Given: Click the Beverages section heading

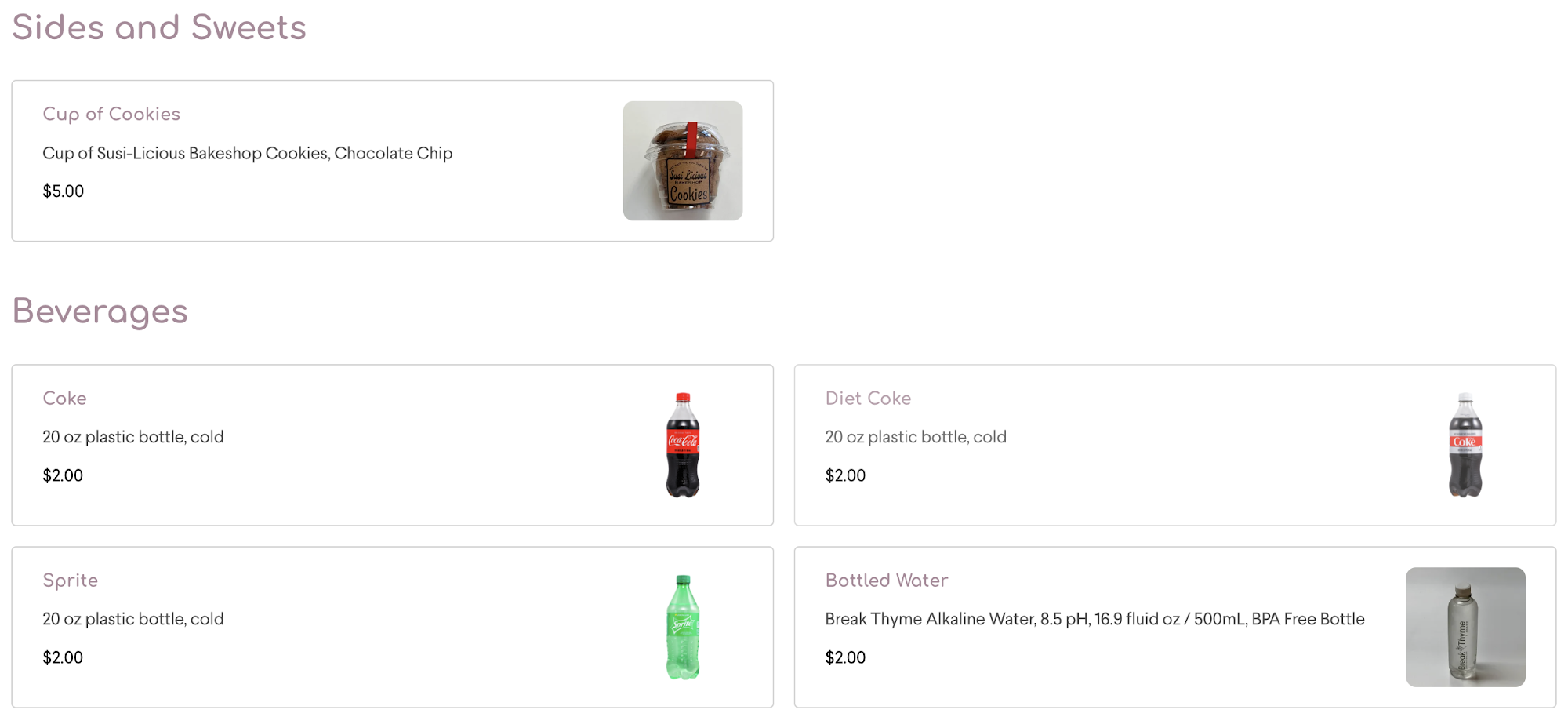Looking at the screenshot, I should click(x=100, y=311).
